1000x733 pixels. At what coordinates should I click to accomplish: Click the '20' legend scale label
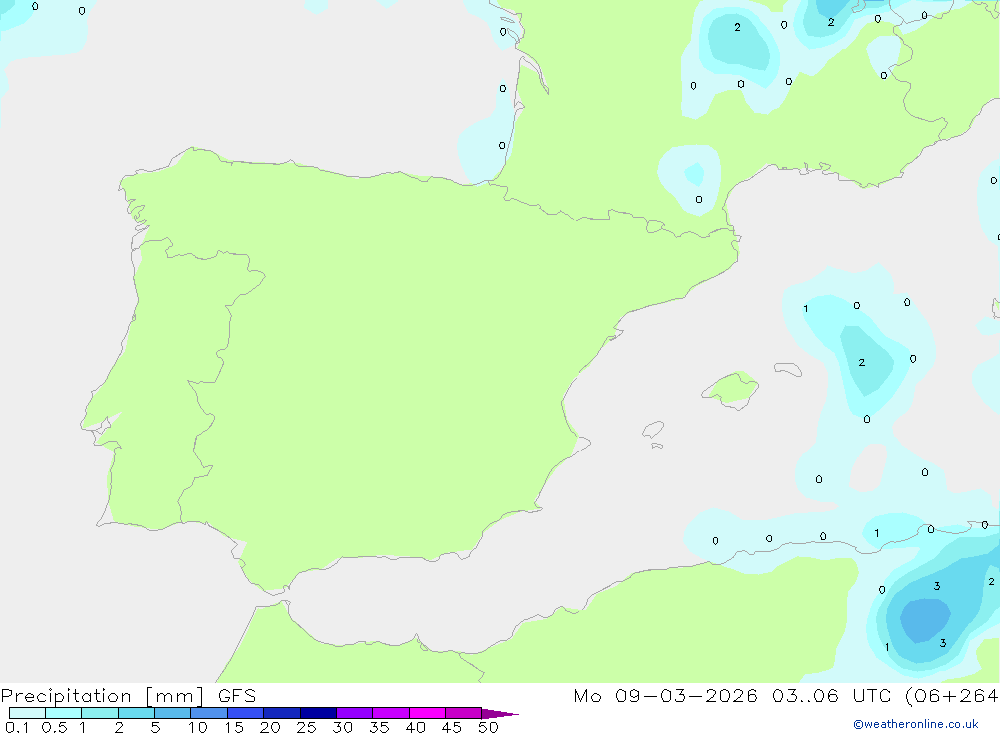(270, 727)
